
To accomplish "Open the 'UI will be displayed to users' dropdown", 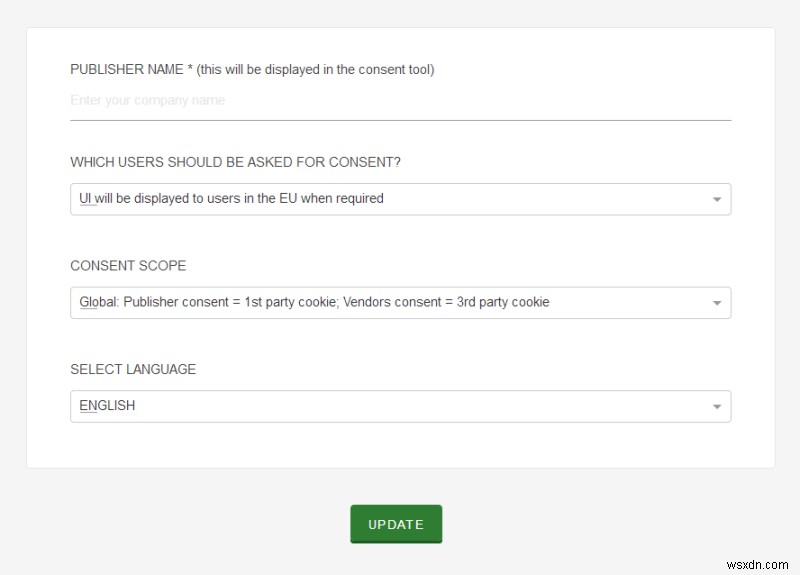I will tap(400, 199).
